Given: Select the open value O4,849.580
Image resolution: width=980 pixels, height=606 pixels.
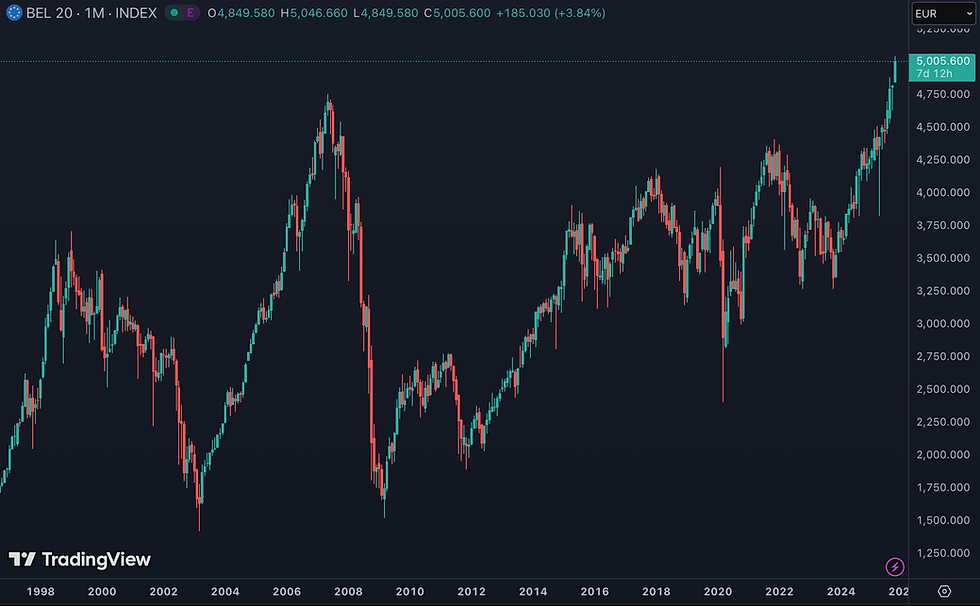Looking at the screenshot, I should point(241,13).
